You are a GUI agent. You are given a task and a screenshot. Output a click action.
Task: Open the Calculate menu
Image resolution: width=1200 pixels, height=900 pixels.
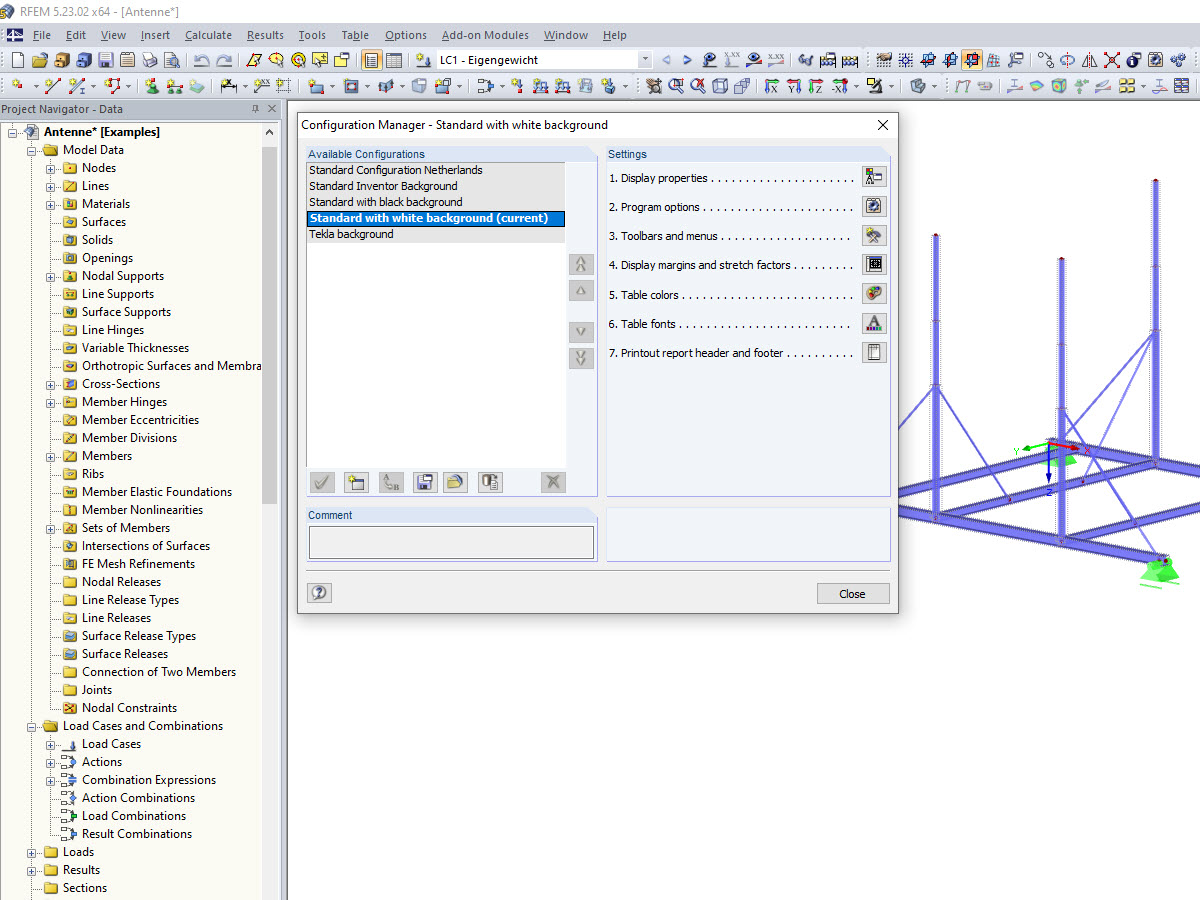(x=208, y=35)
